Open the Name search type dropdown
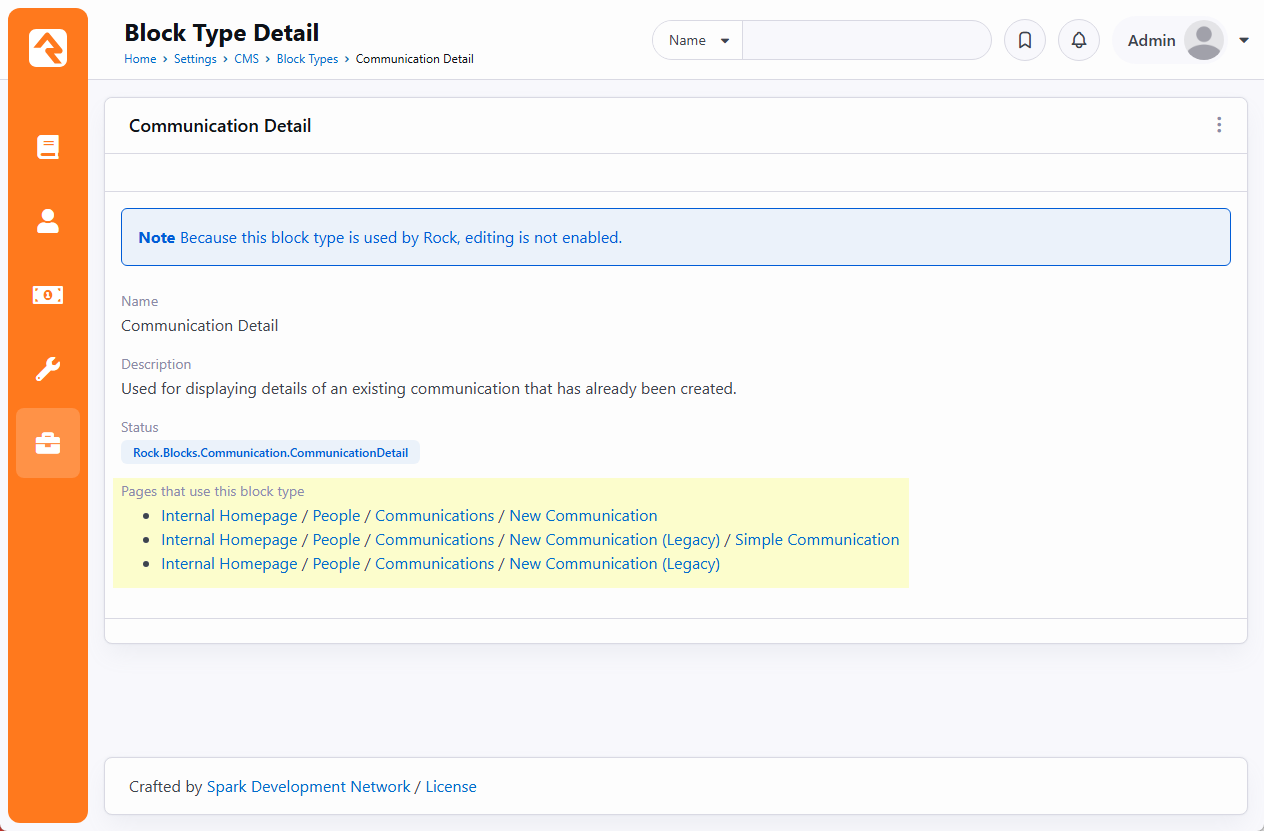 696,40
